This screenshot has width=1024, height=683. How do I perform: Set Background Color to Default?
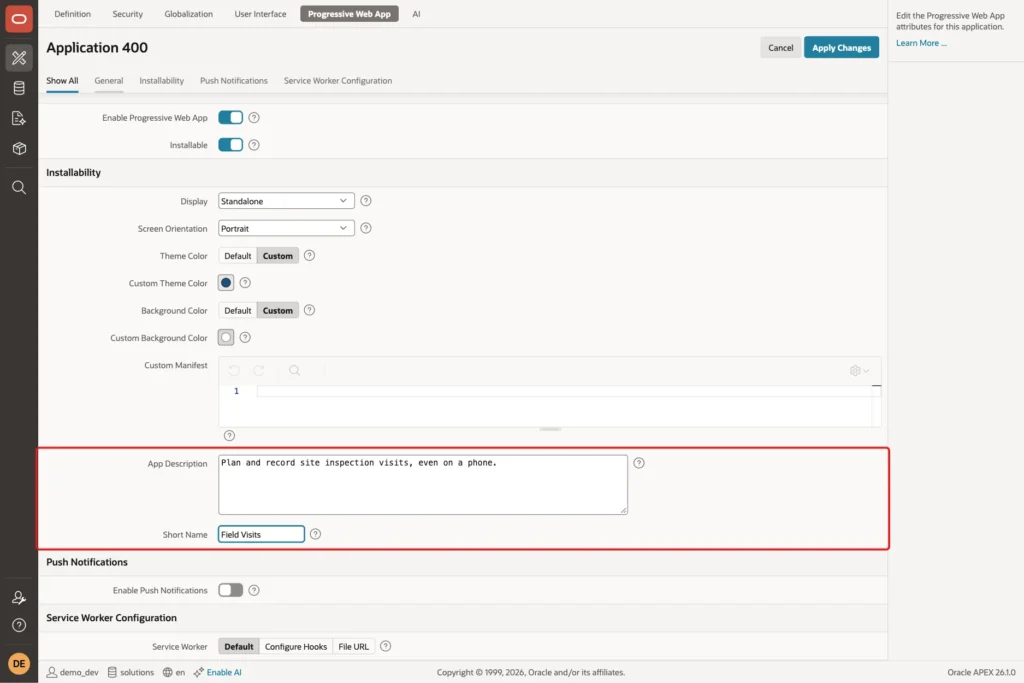(x=238, y=311)
